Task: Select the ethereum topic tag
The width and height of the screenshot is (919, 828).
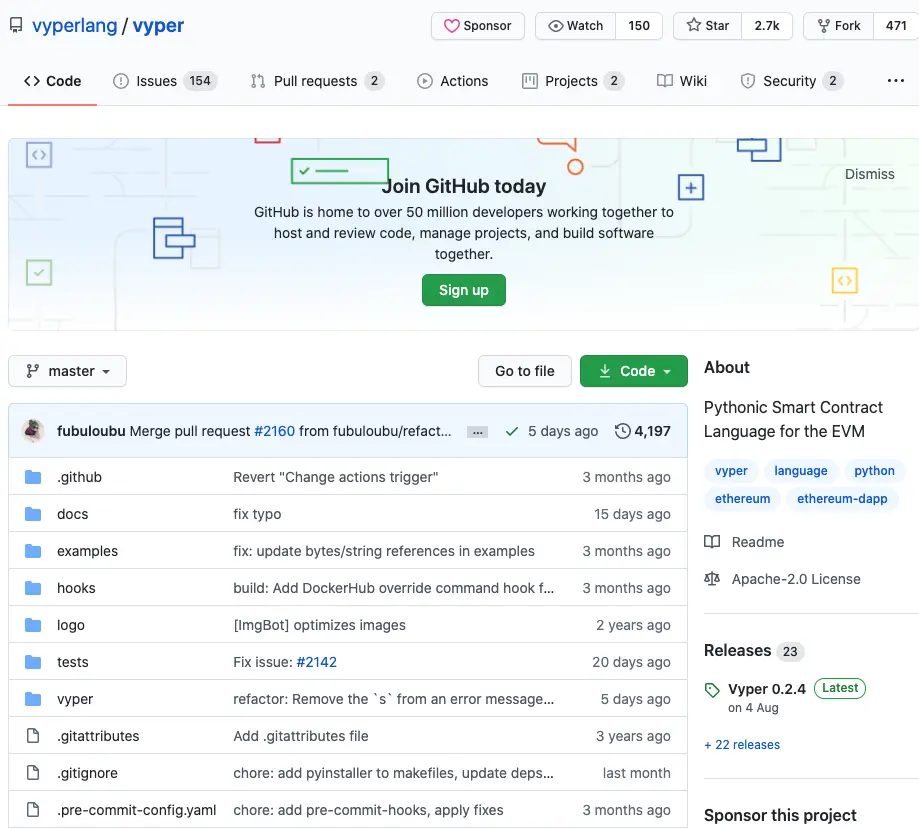Action: tap(743, 499)
